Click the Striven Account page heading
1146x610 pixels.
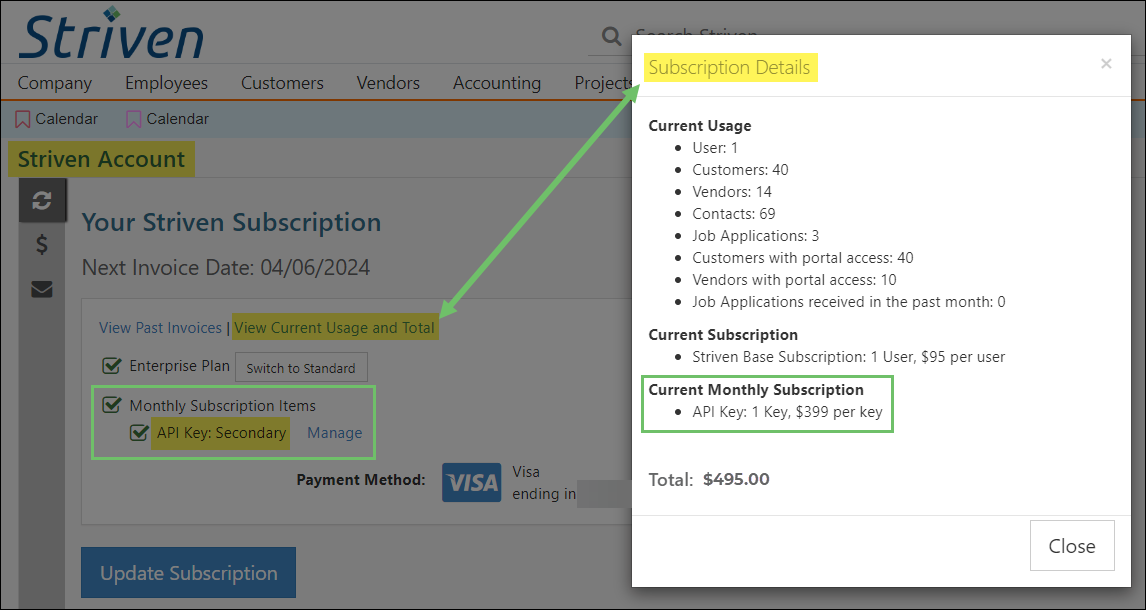(x=102, y=159)
